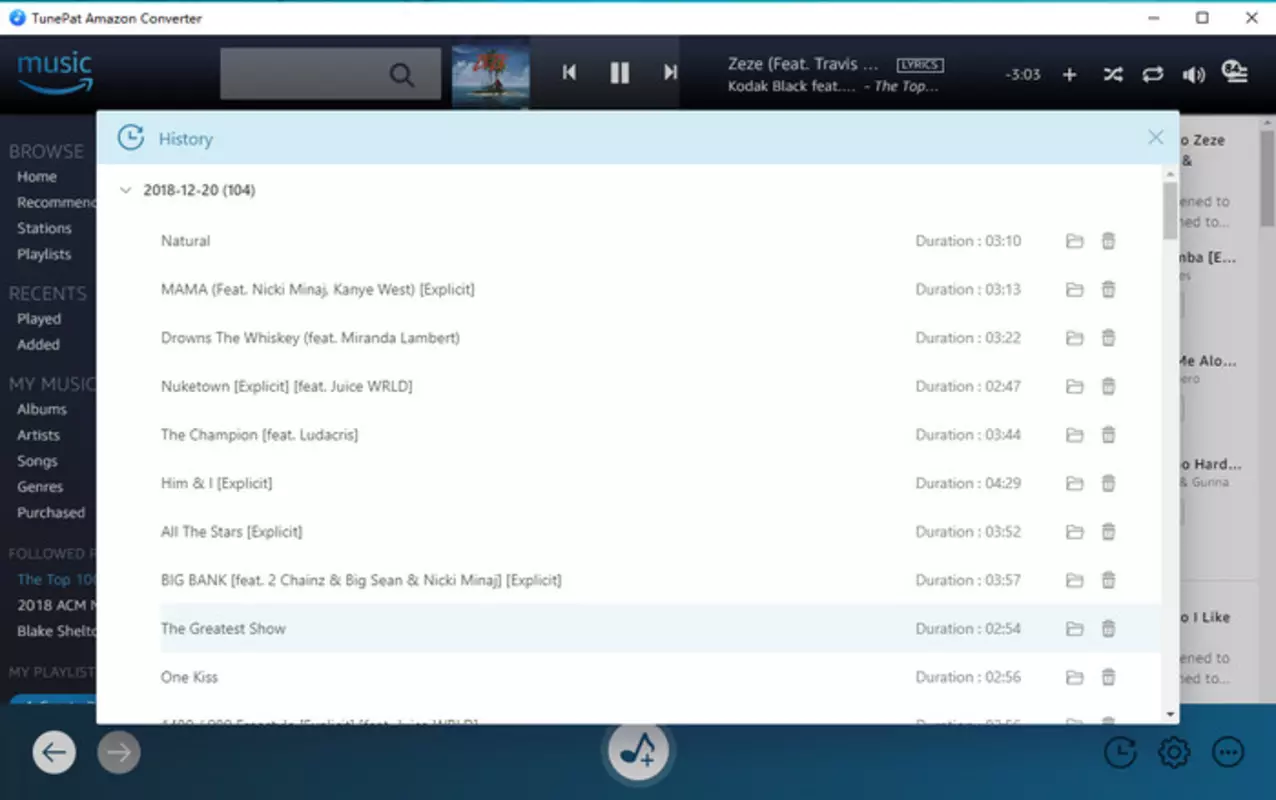Viewport: 1276px width, 800px height.
Task: Open folder for Nuketown track
Action: (1074, 387)
